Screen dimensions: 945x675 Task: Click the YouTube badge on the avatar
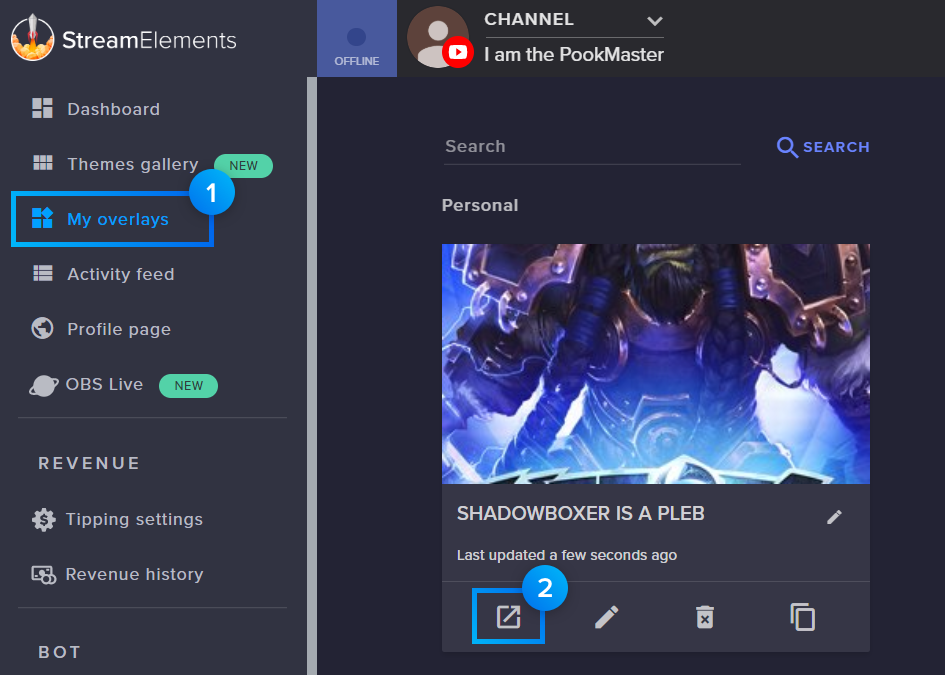point(457,52)
